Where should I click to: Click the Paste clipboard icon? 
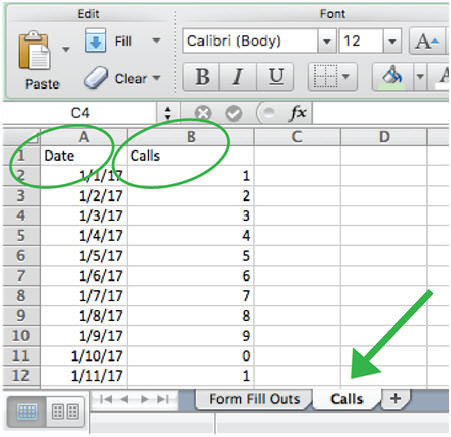[x=34, y=51]
